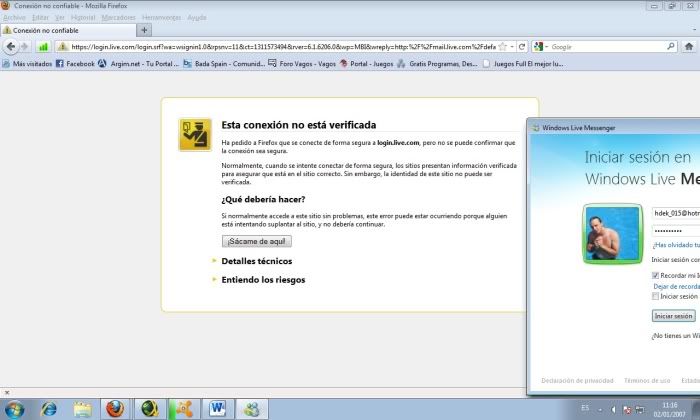Reload the page with refresh icon
The image size is (700, 420).
521,46
